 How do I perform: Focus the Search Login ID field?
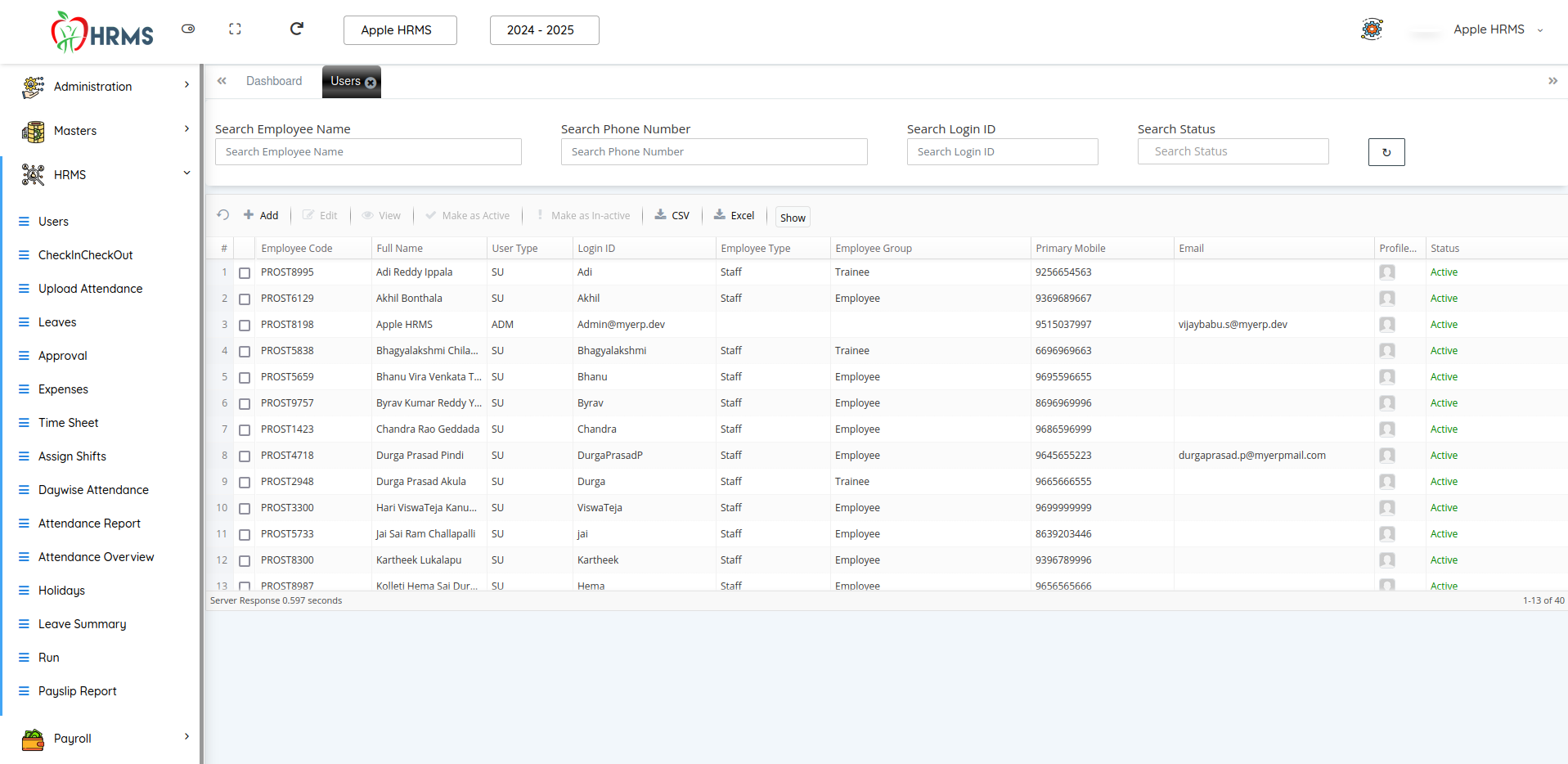point(1002,152)
